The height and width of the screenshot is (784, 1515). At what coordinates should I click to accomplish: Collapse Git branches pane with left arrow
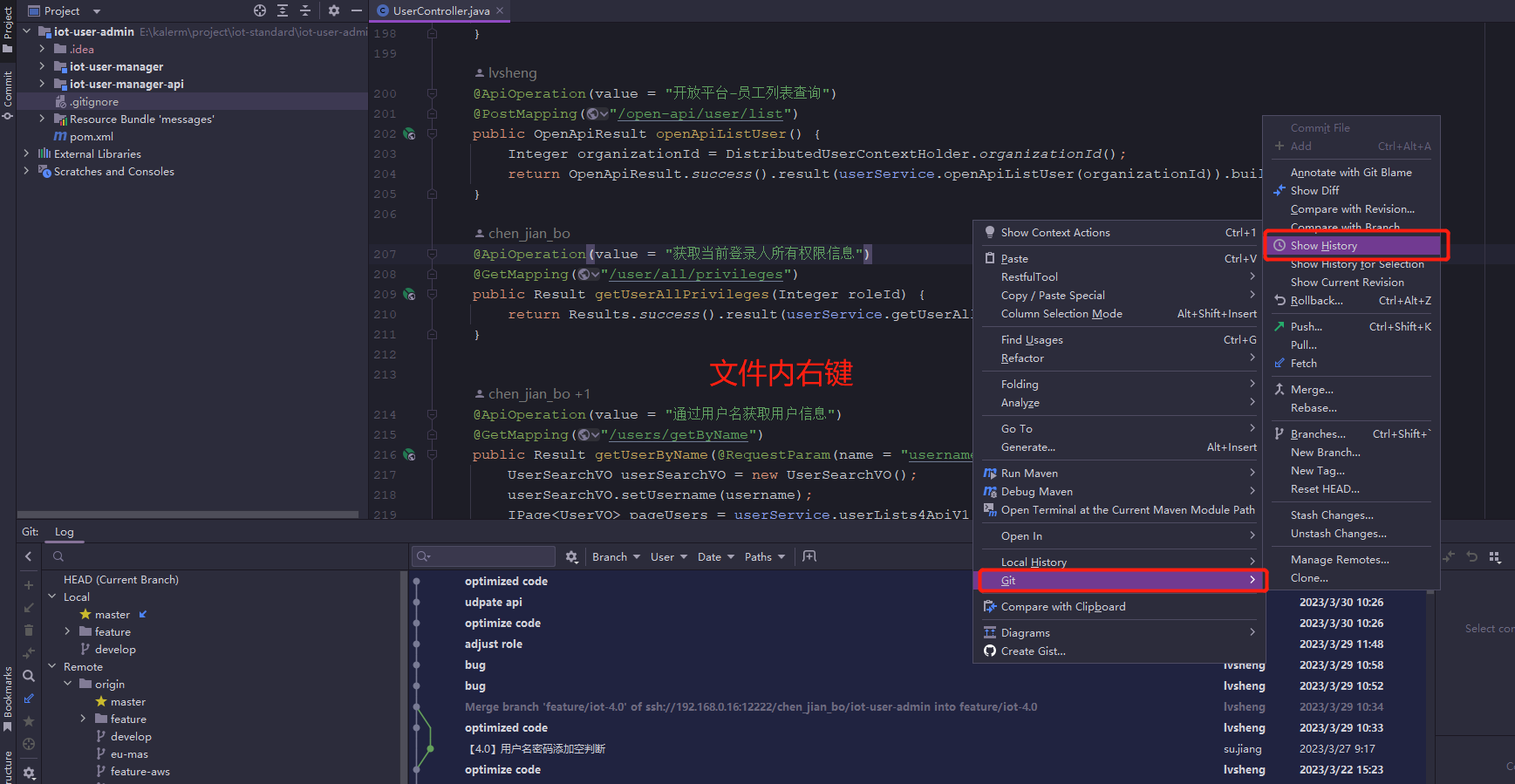(29, 556)
